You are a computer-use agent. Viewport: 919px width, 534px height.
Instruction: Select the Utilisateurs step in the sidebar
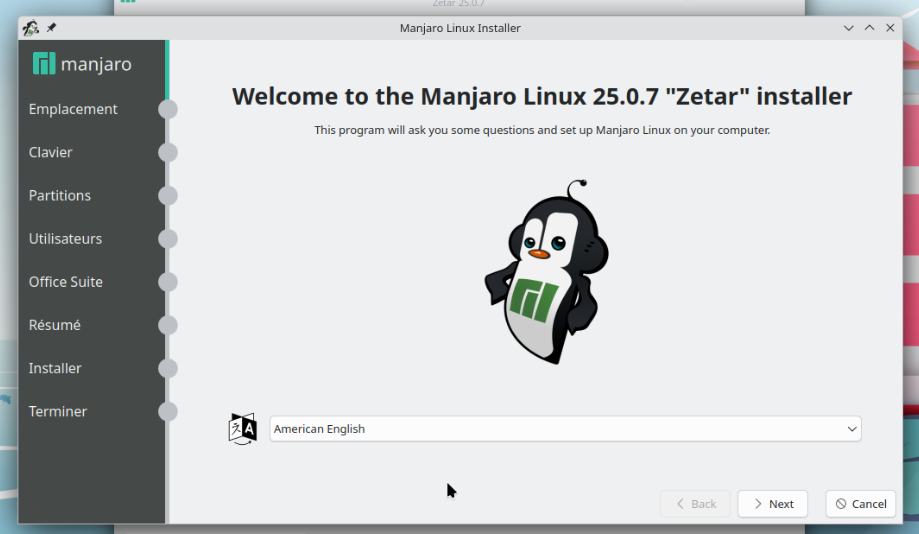[65, 239]
